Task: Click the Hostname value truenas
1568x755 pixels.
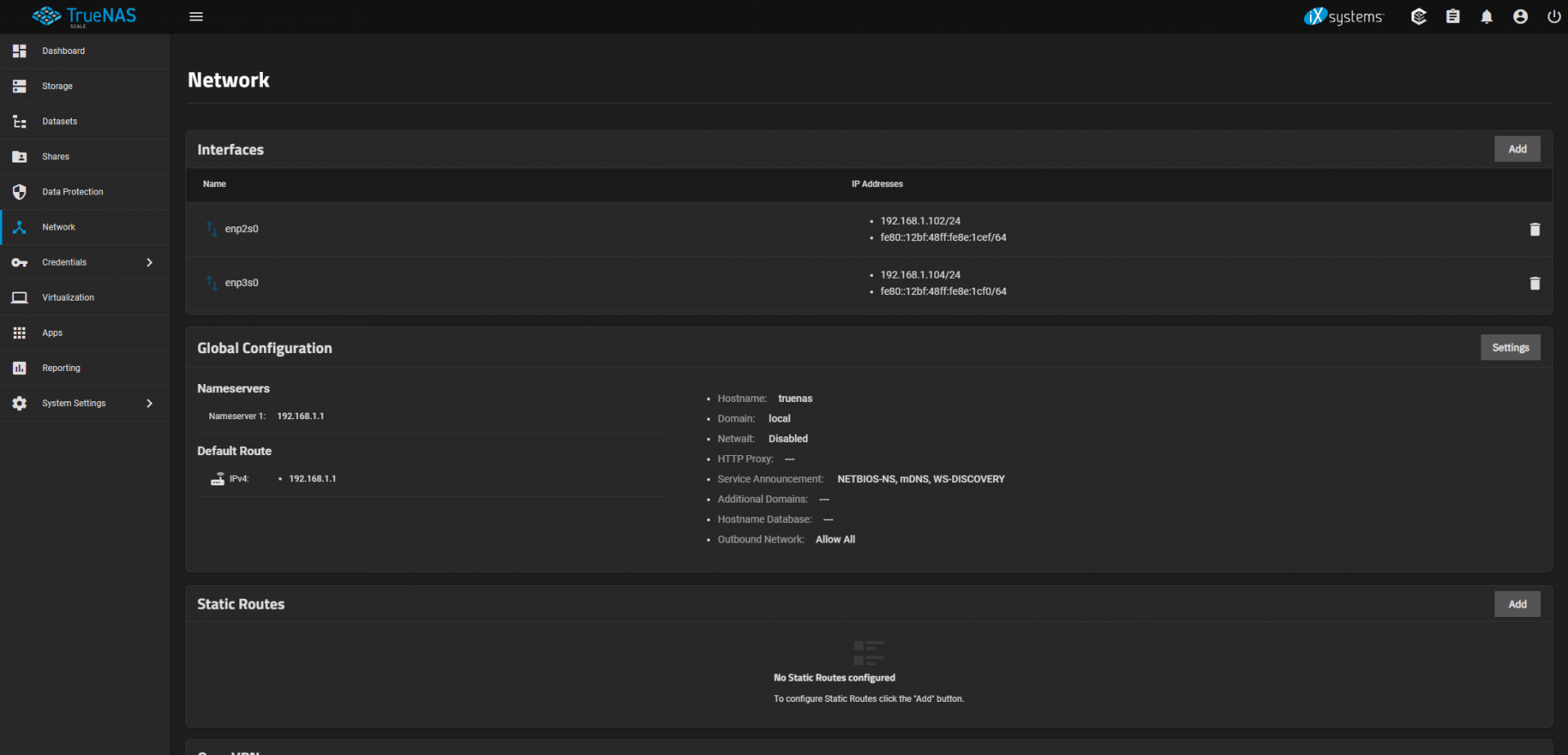Action: 795,399
